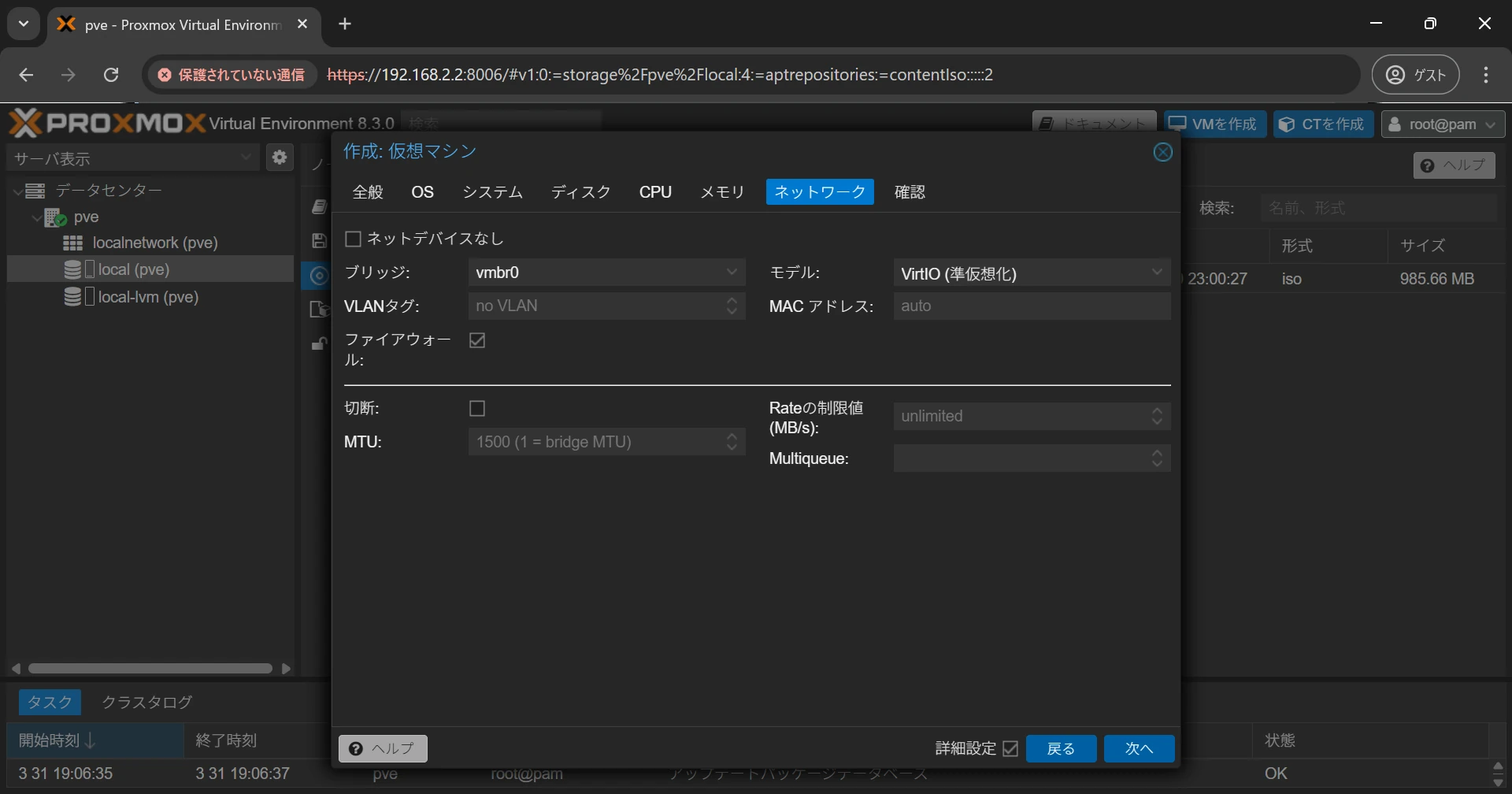Open a new browser tab

tap(344, 24)
